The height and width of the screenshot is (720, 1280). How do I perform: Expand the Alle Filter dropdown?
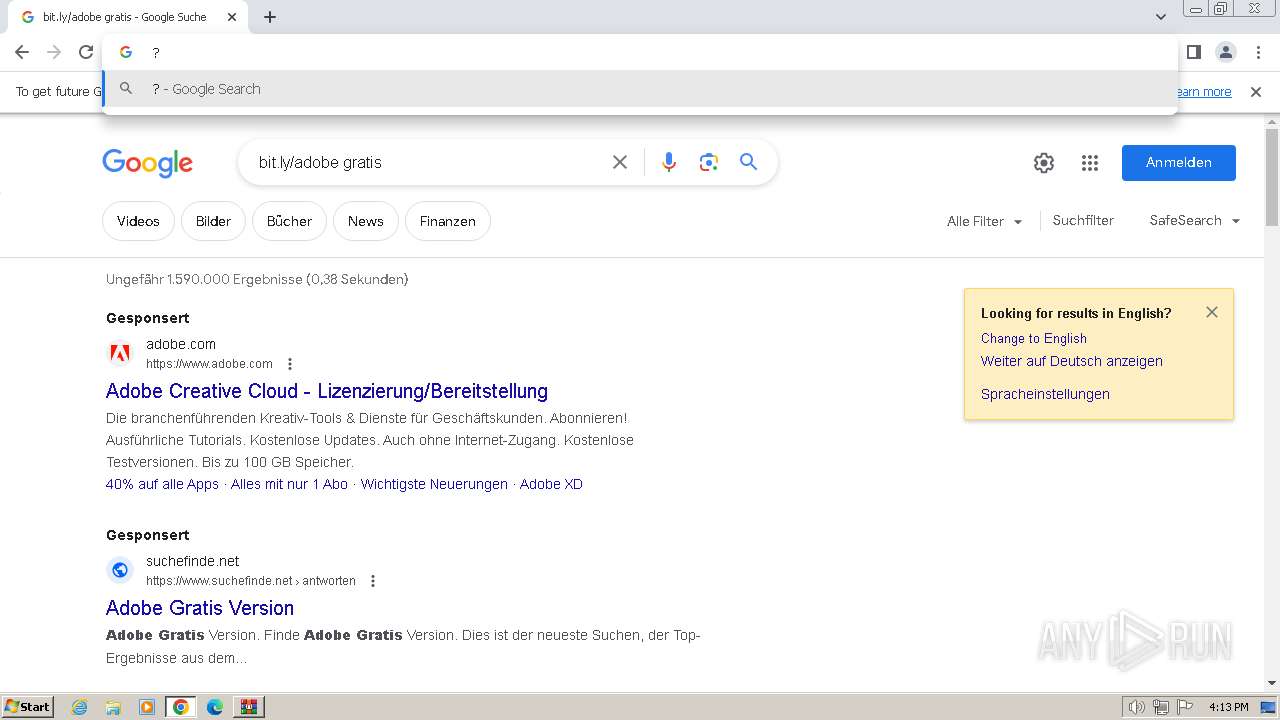(x=984, y=221)
